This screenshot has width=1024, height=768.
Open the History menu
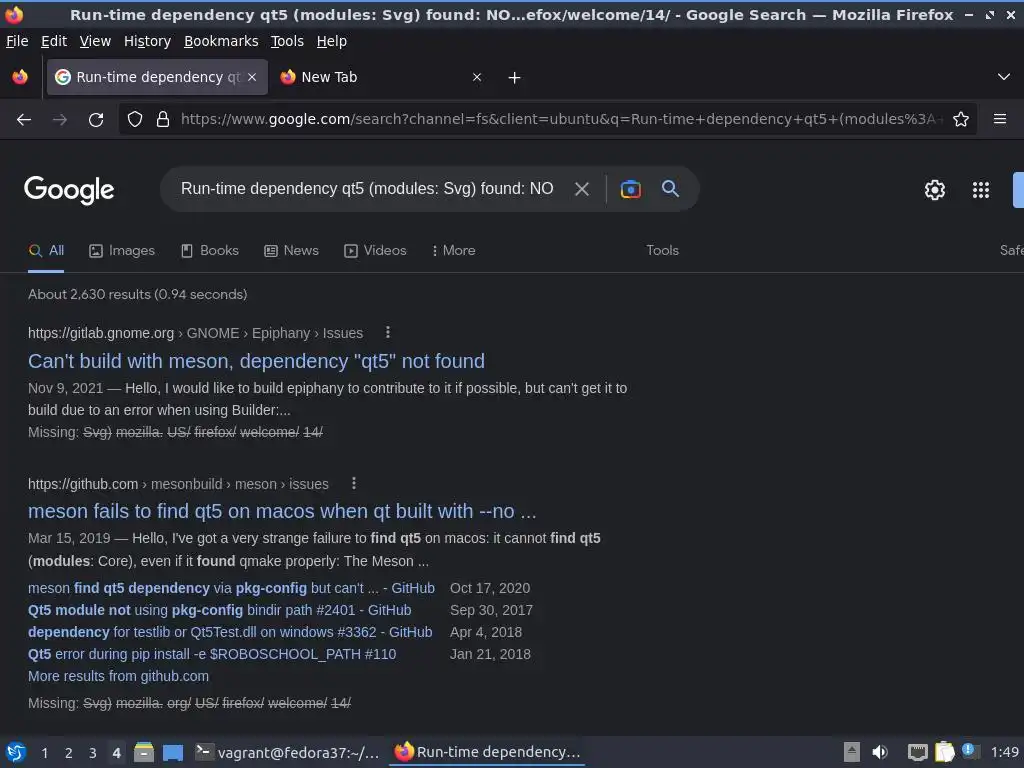click(148, 41)
